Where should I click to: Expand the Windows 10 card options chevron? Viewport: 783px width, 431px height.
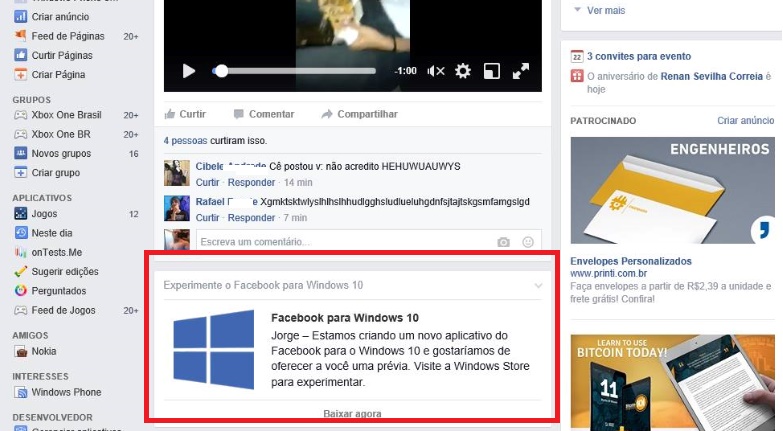coord(539,286)
